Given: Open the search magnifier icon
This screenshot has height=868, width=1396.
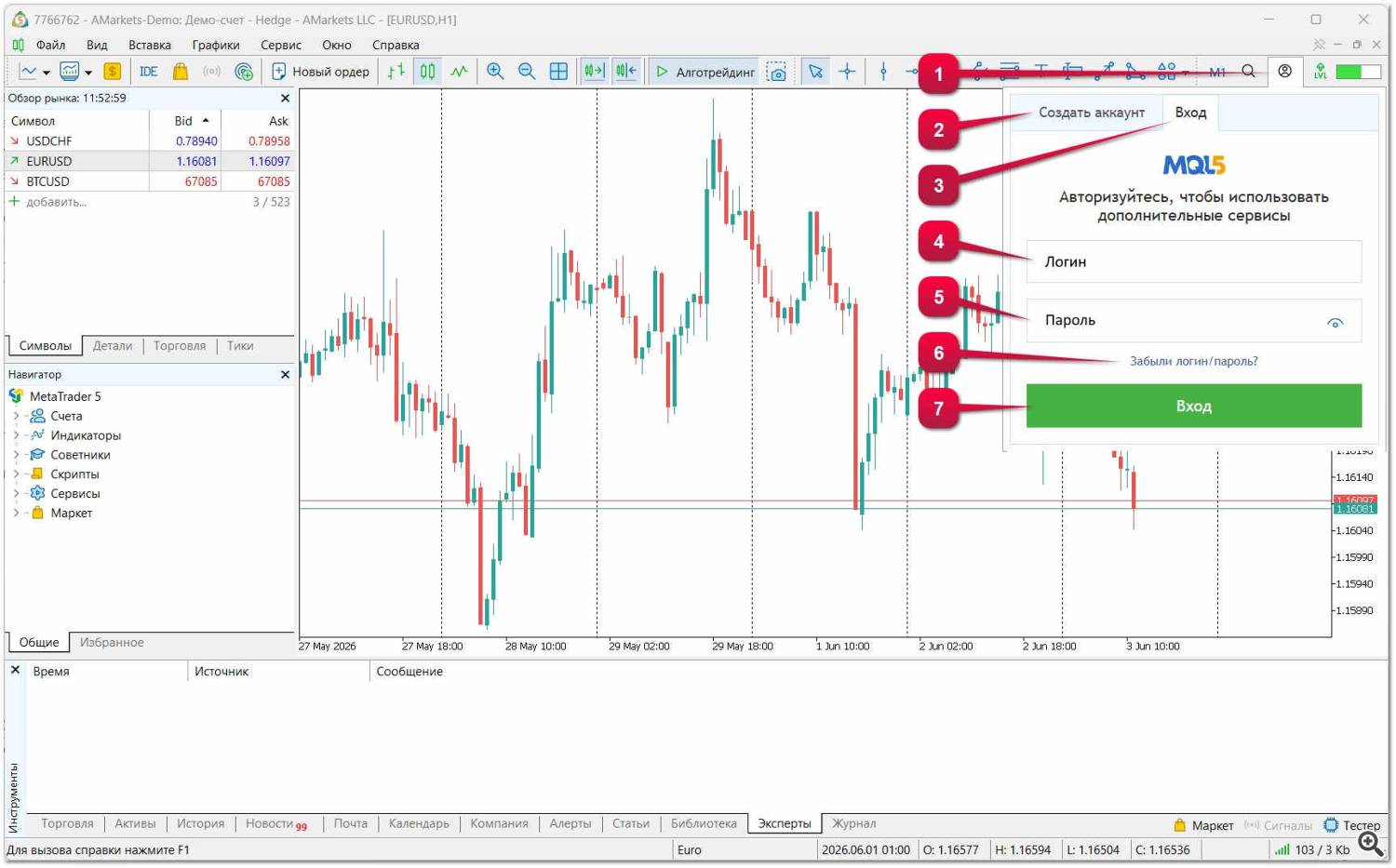Looking at the screenshot, I should (1248, 72).
